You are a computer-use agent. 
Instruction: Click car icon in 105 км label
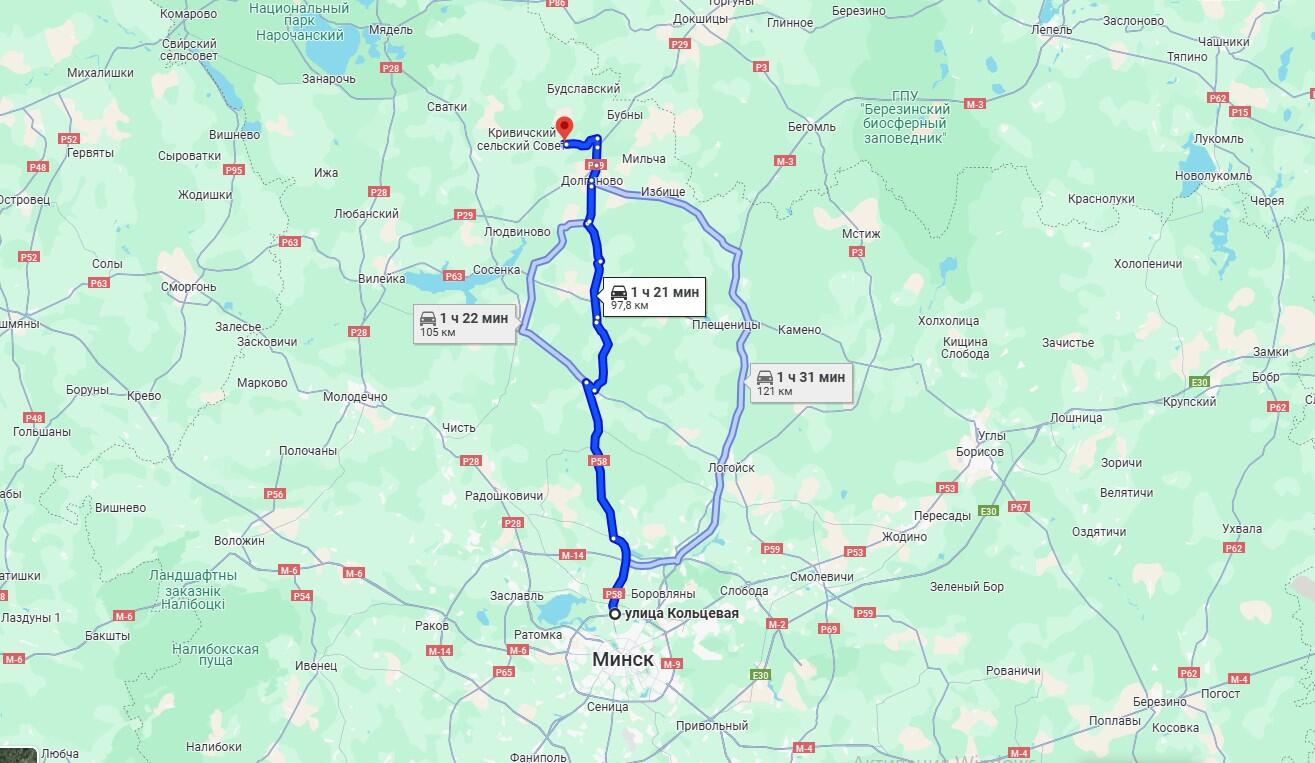[428, 318]
